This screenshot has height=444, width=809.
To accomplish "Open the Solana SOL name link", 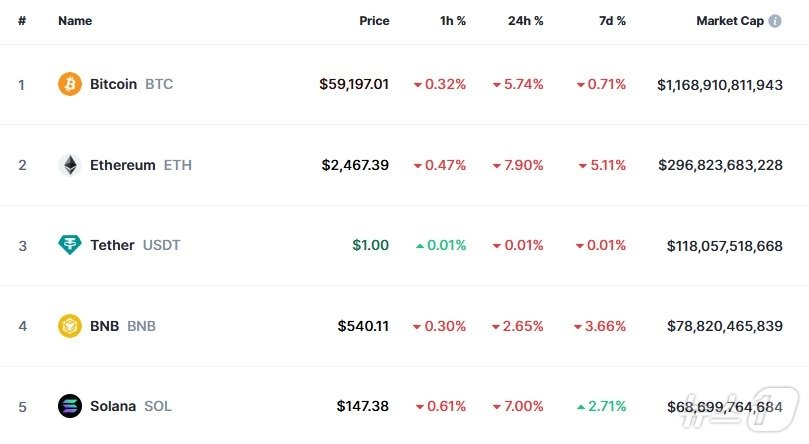I will click(113, 406).
